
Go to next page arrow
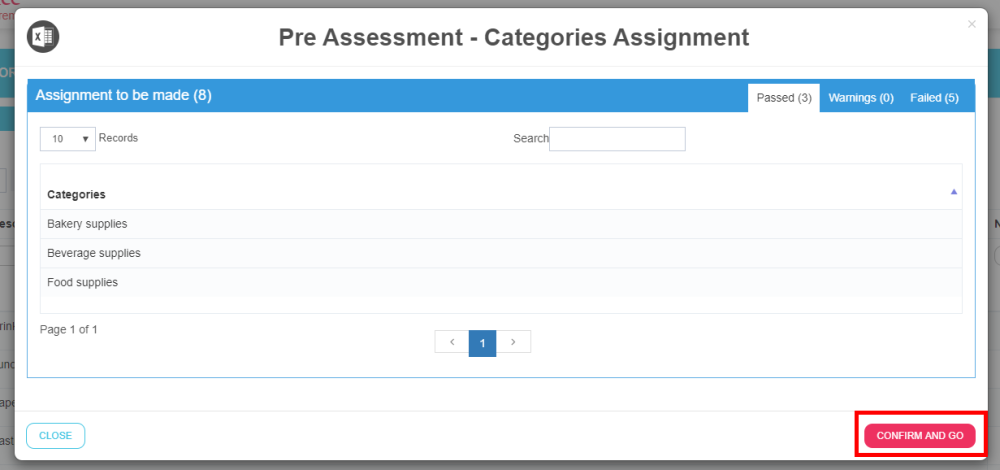(513, 342)
